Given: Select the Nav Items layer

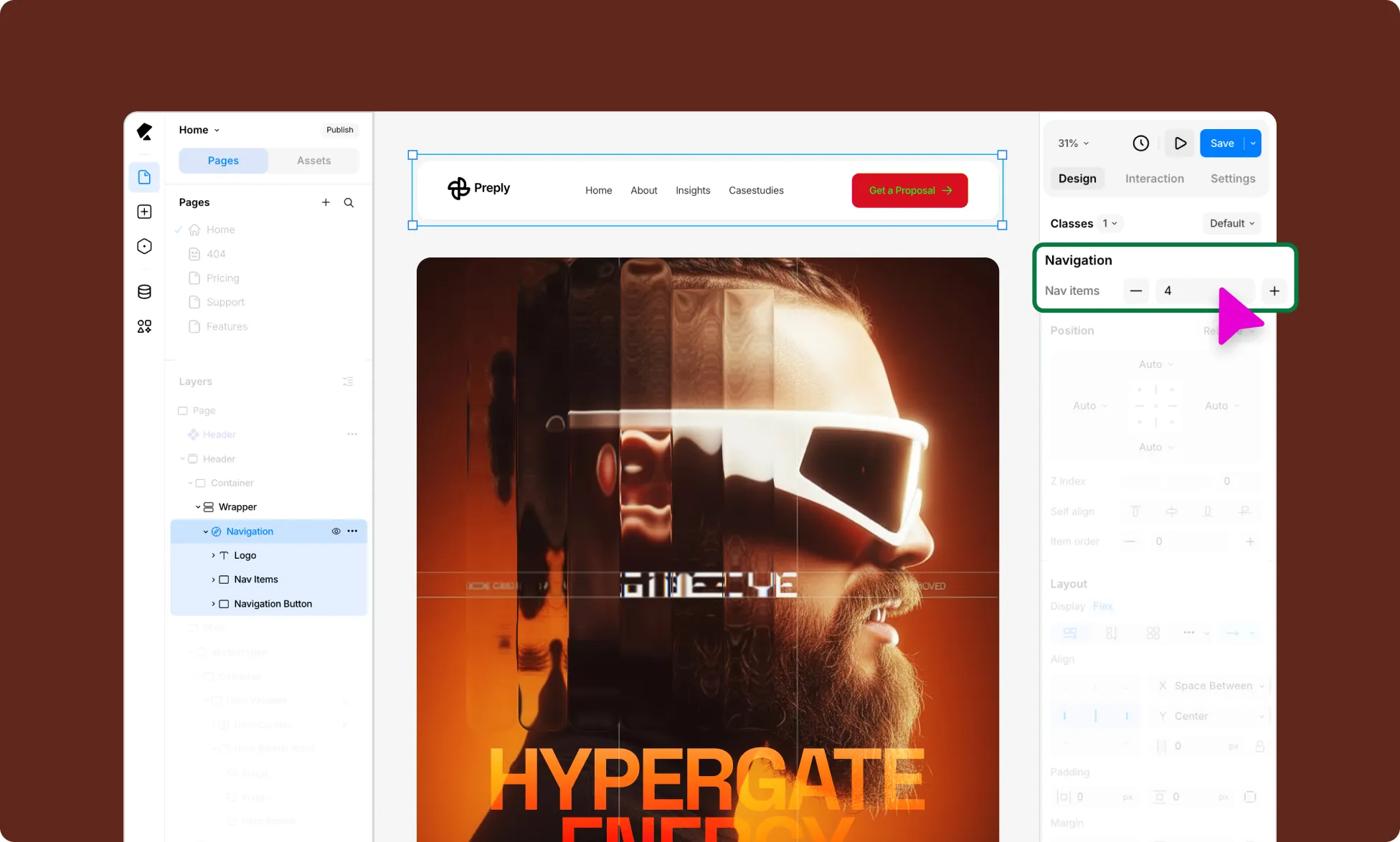Looking at the screenshot, I should click(x=255, y=580).
